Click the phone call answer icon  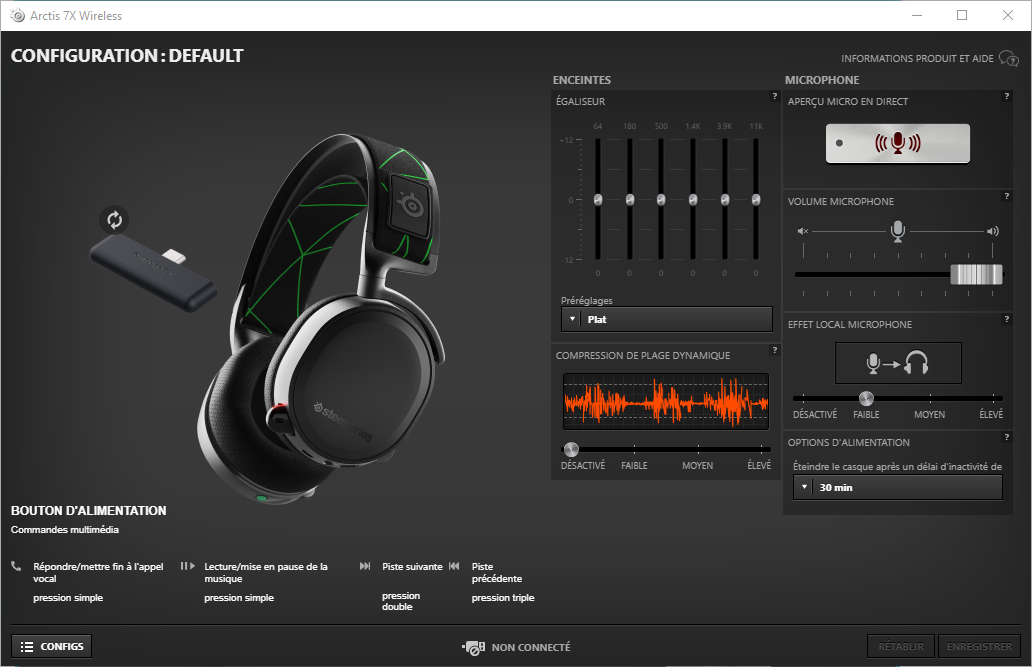(16, 566)
